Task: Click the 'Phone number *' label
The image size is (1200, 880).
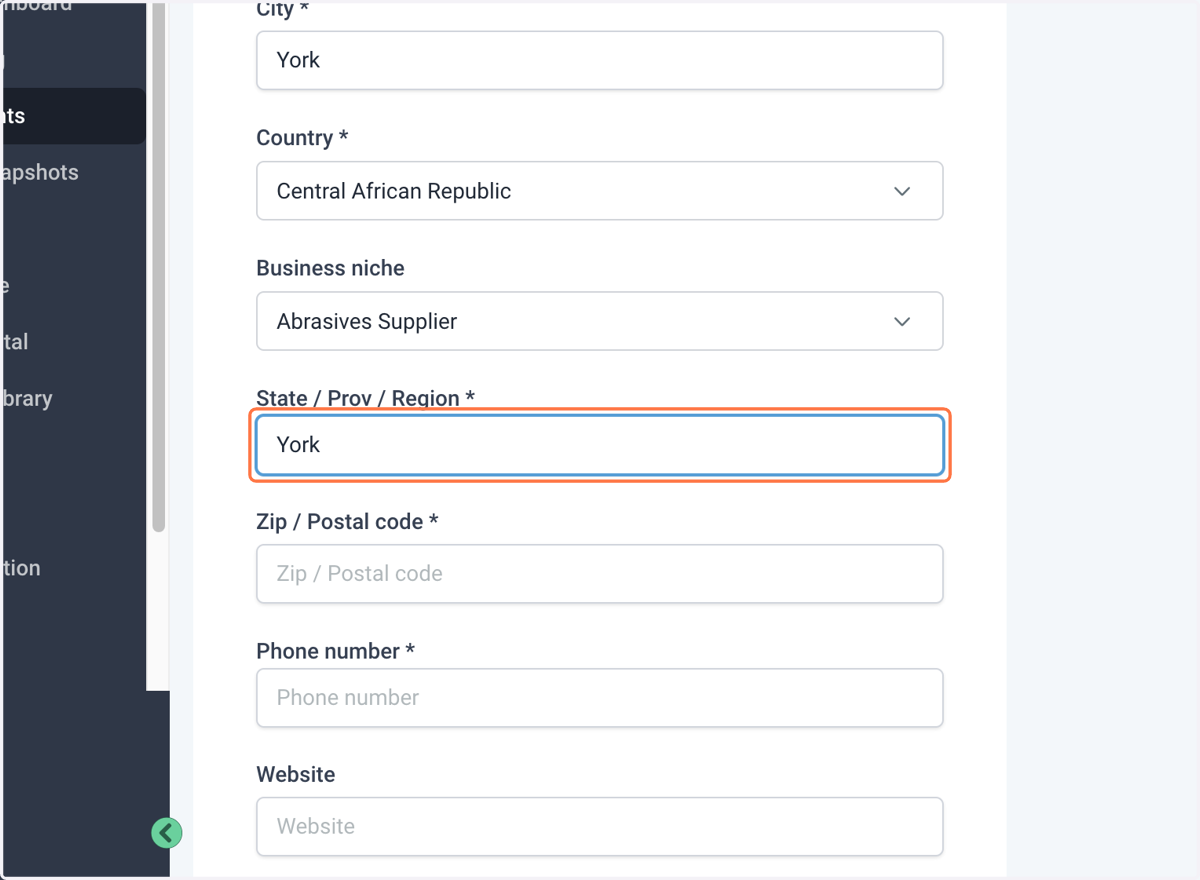Action: tap(335, 651)
